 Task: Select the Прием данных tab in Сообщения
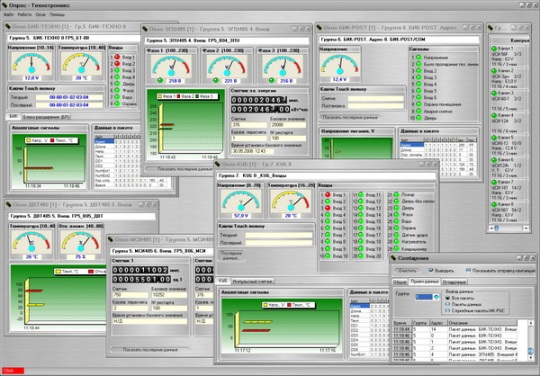424,282
